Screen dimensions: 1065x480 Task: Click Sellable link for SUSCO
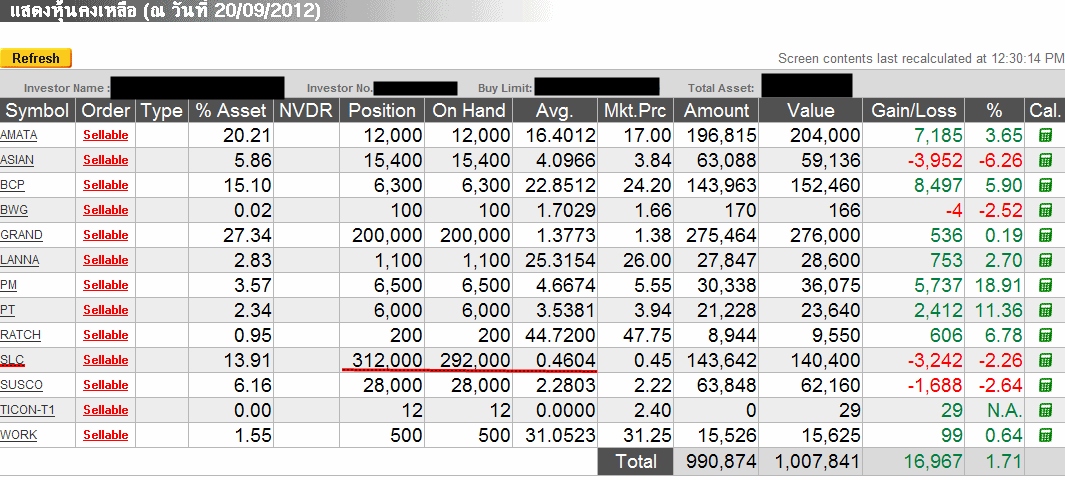click(x=105, y=385)
